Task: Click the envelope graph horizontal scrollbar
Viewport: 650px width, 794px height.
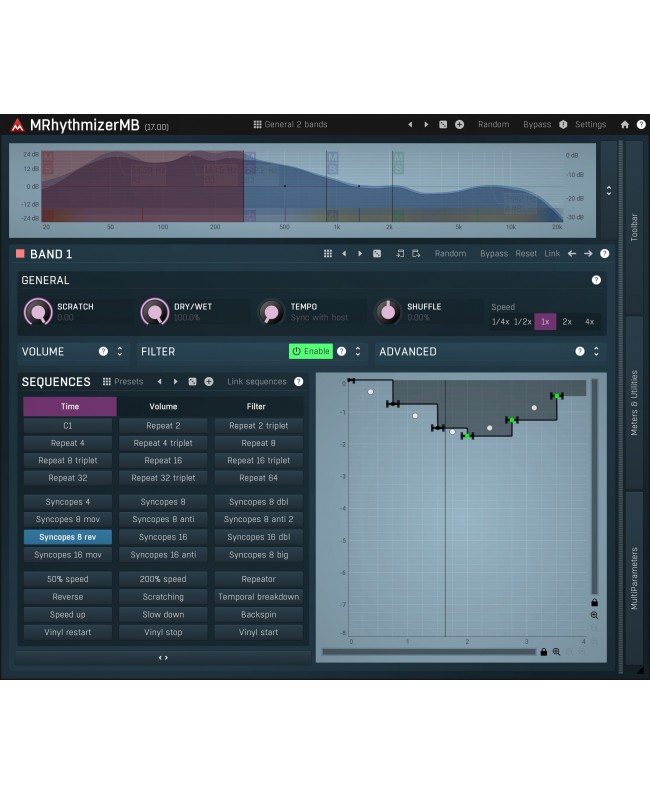Action: point(429,652)
